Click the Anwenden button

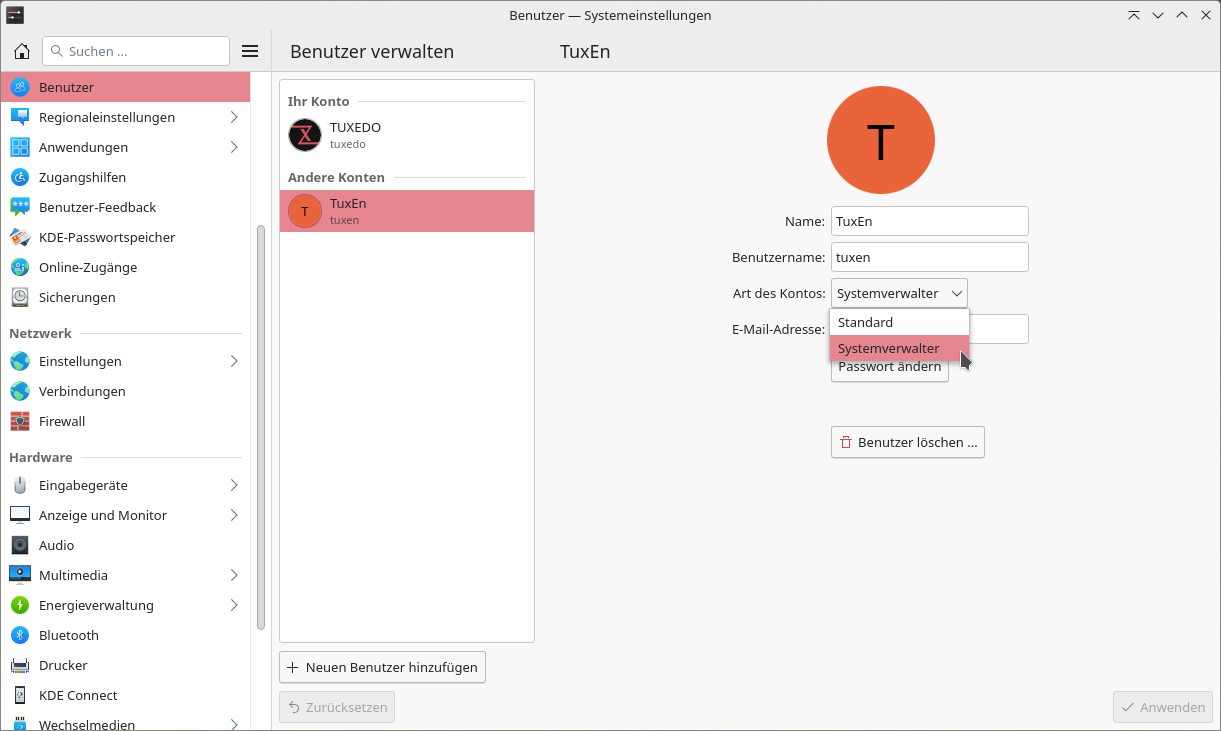[x=1162, y=707]
